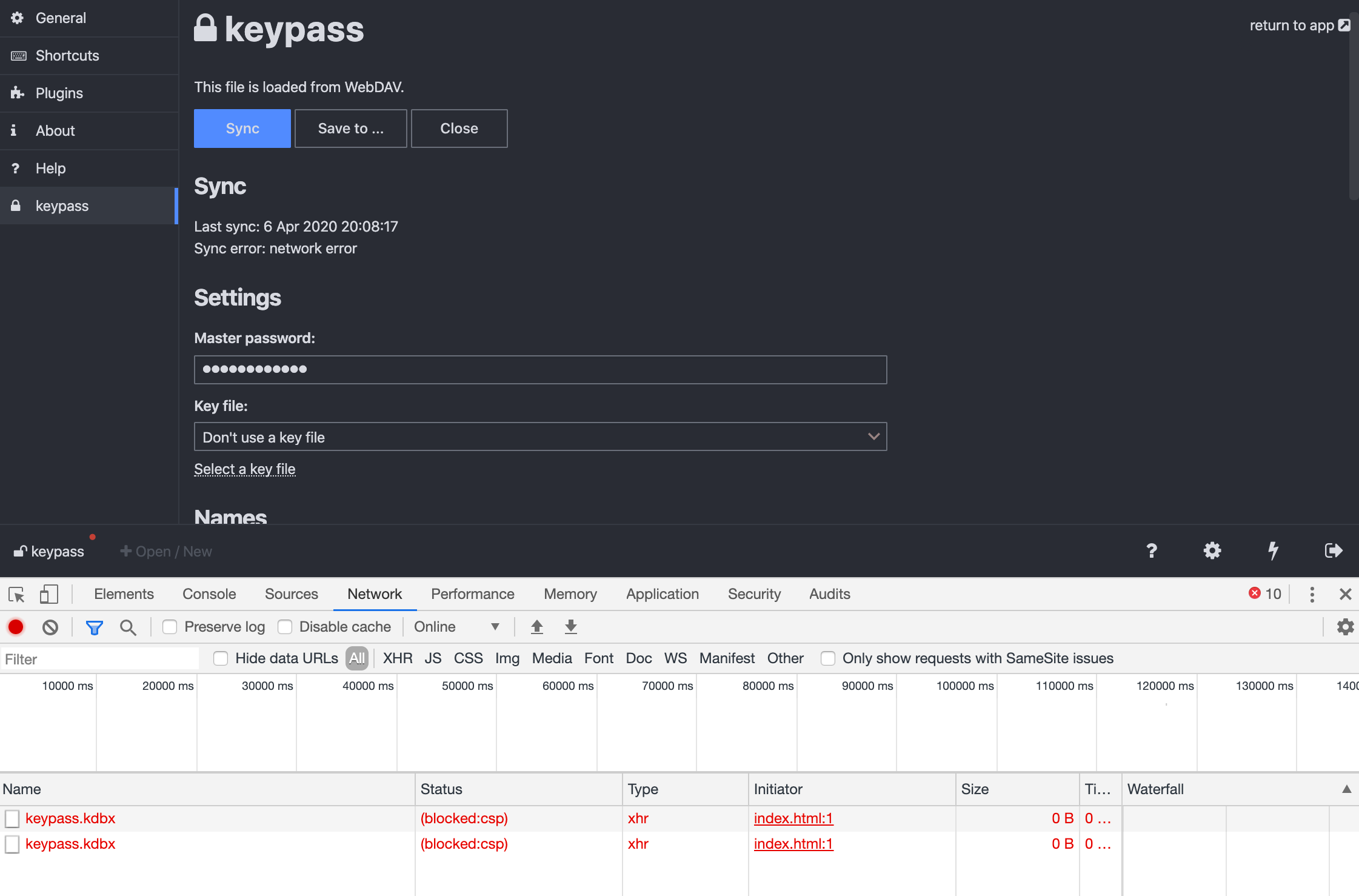Click the footer help question mark icon
1359x896 pixels.
(x=1151, y=550)
